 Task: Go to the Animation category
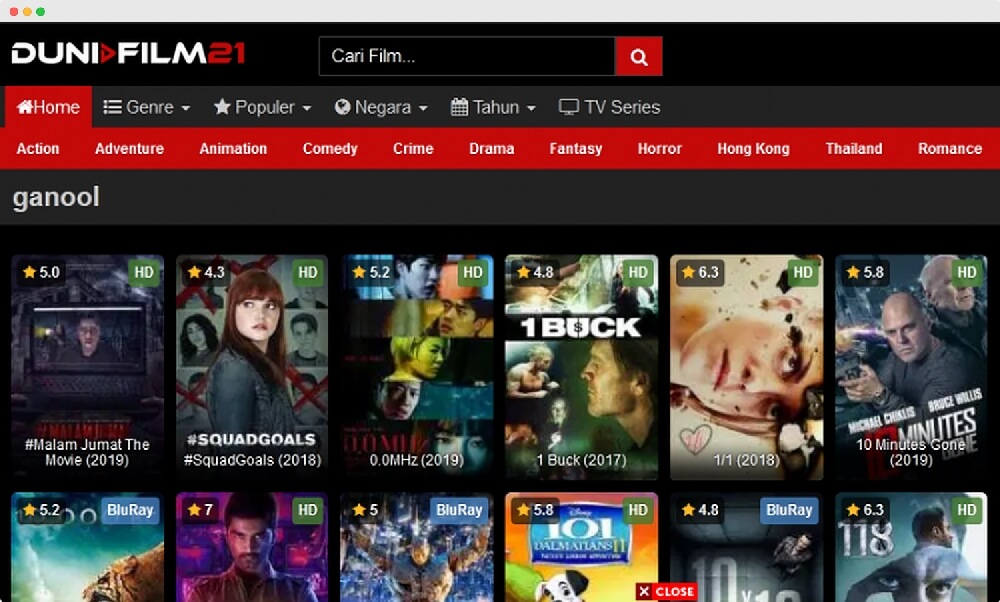pyautogui.click(x=233, y=148)
